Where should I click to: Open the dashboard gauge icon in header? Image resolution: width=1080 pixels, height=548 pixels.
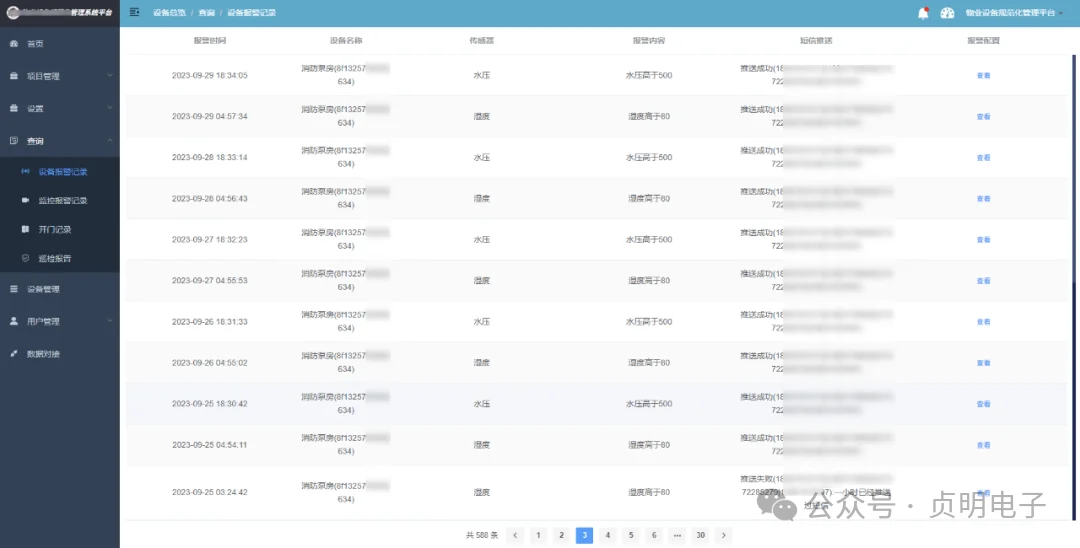pyautogui.click(x=948, y=13)
